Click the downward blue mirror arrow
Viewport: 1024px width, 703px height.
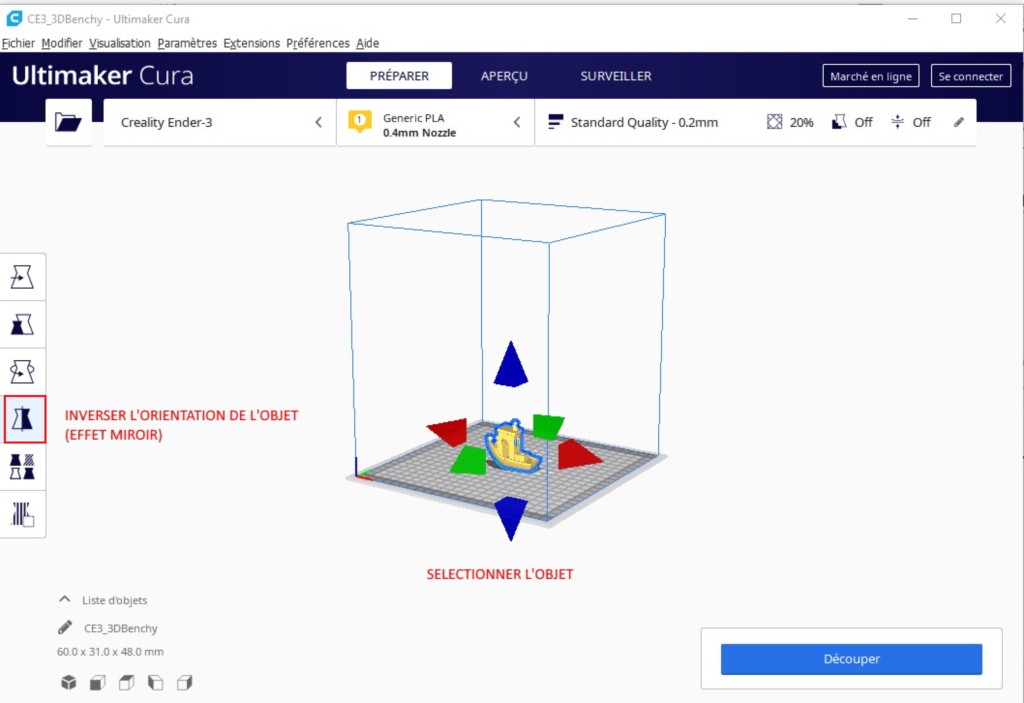(511, 519)
